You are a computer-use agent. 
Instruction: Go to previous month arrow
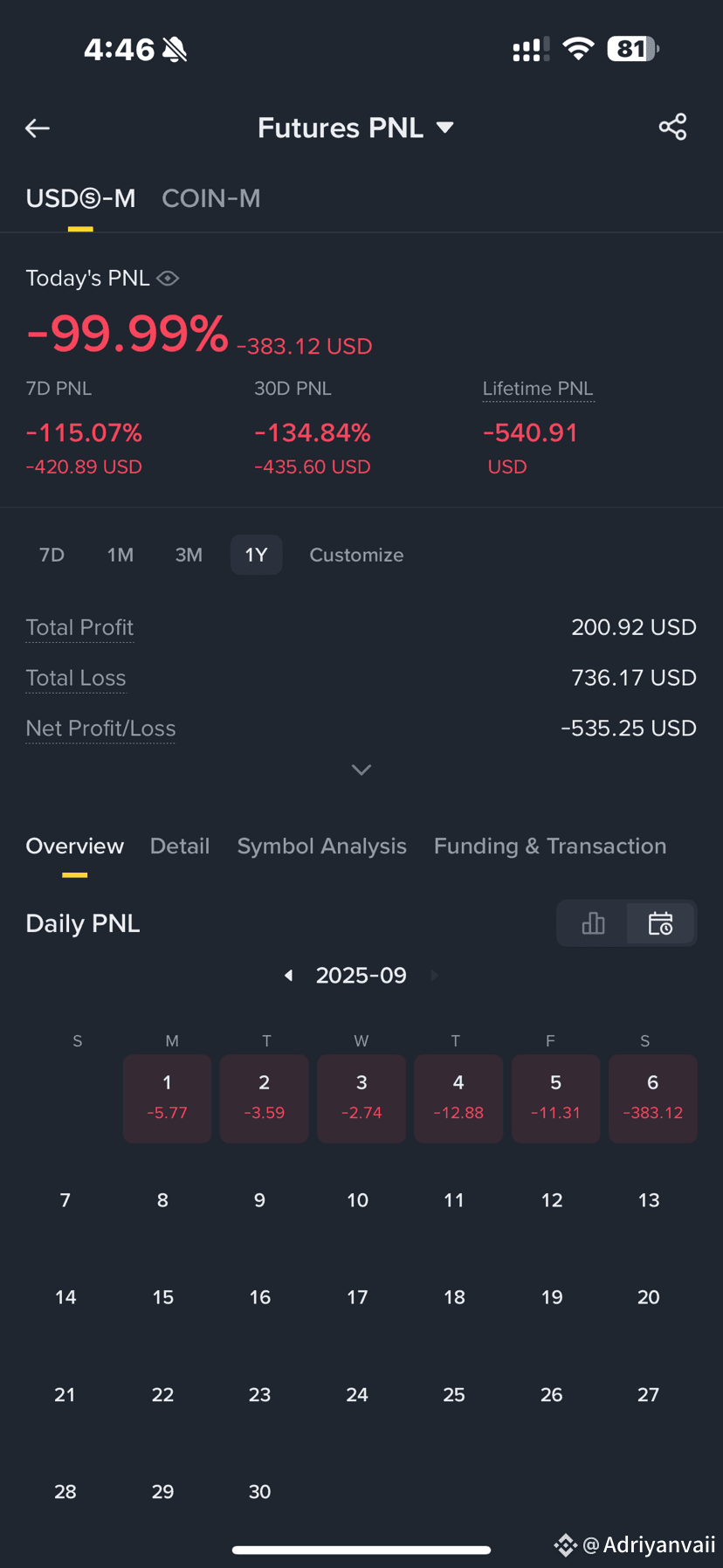[x=289, y=975]
